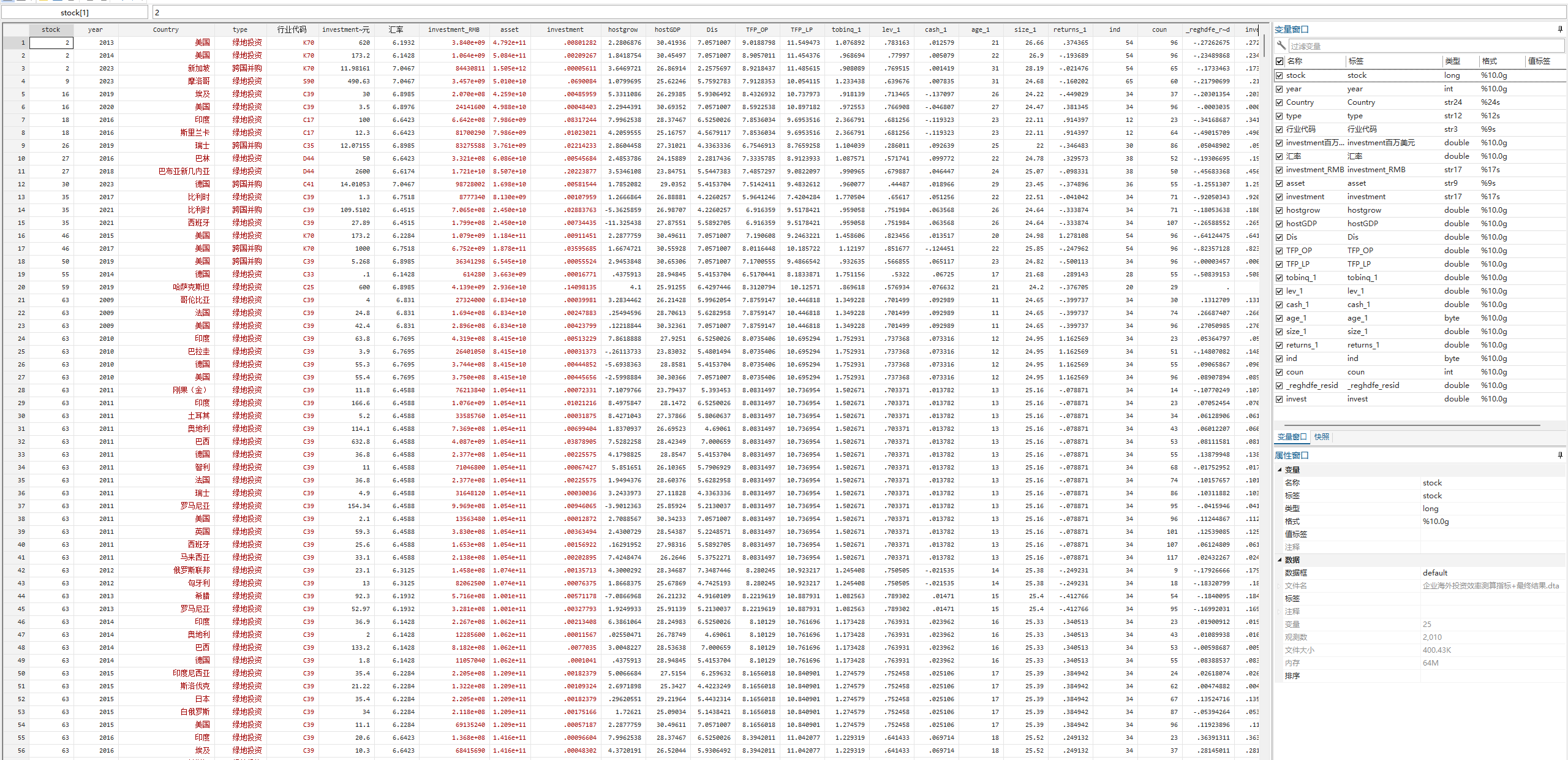Click the Country column header
Screen dimensions: 1568x760
tap(165, 29)
